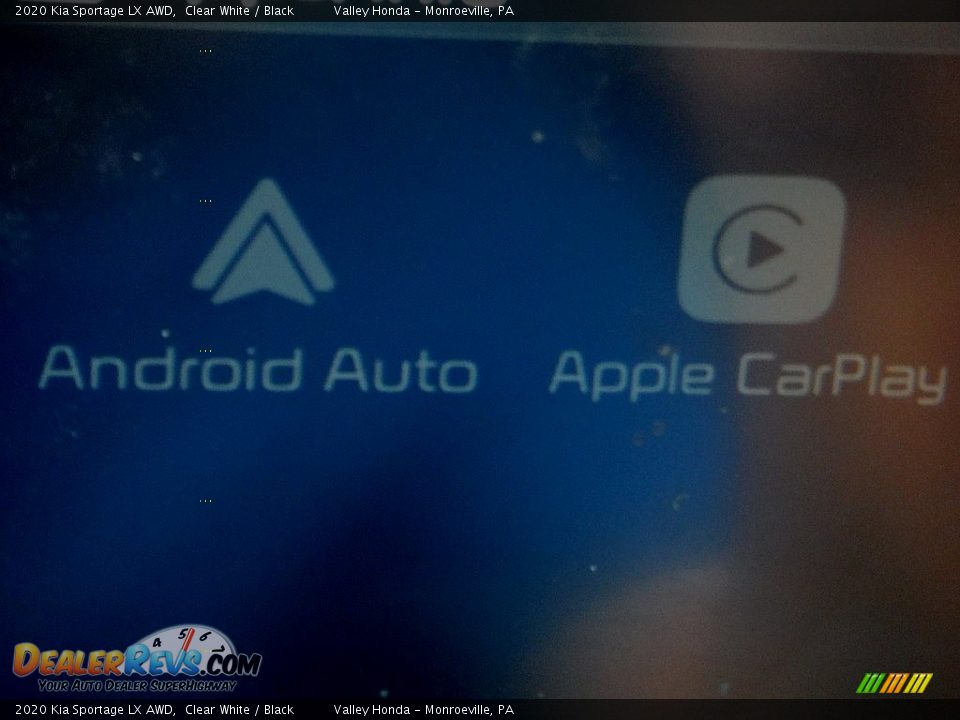Screen dimensions: 960x720
Task: Select the Apple CarPlay label
Action: click(x=748, y=377)
